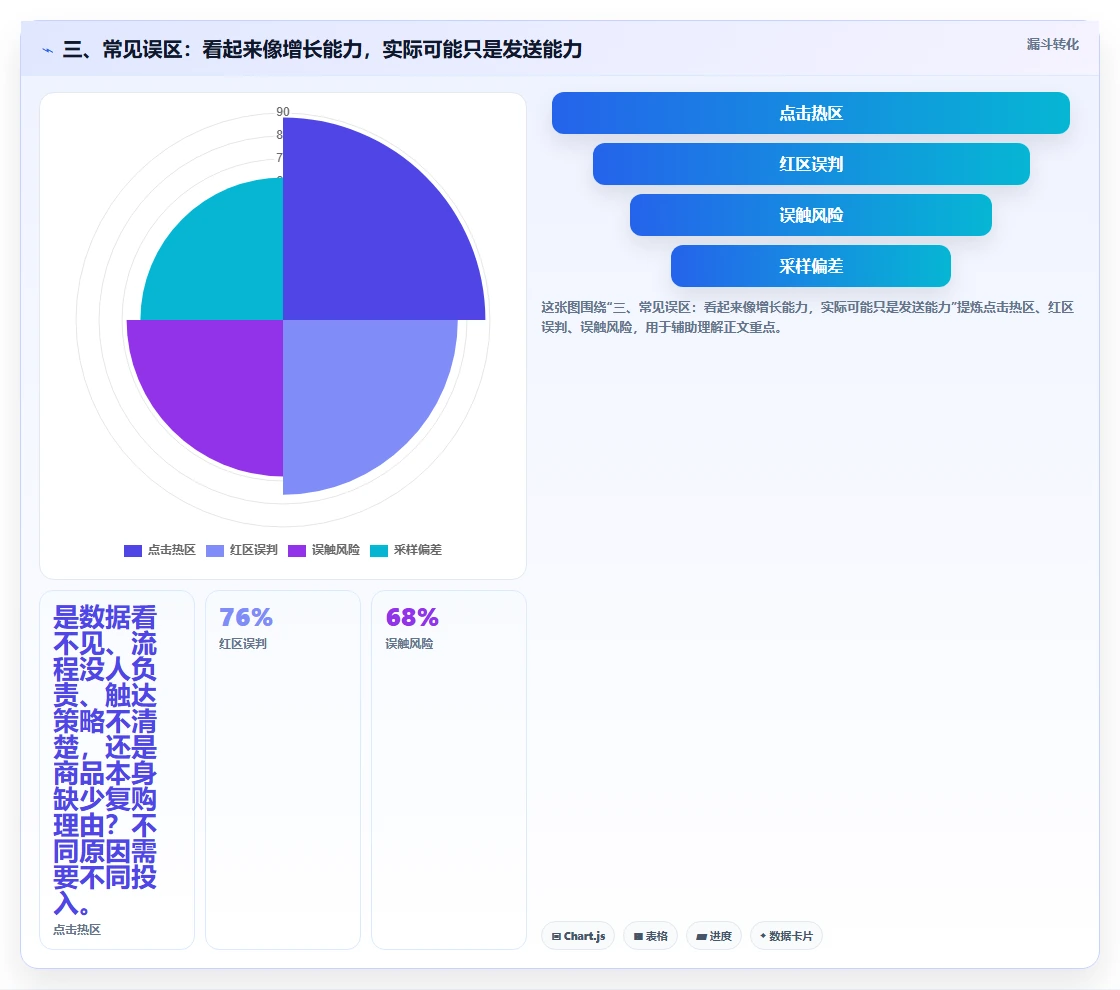The height and width of the screenshot is (990, 1120).
Task: Click the Chart.js tag chip
Action: coord(578,936)
